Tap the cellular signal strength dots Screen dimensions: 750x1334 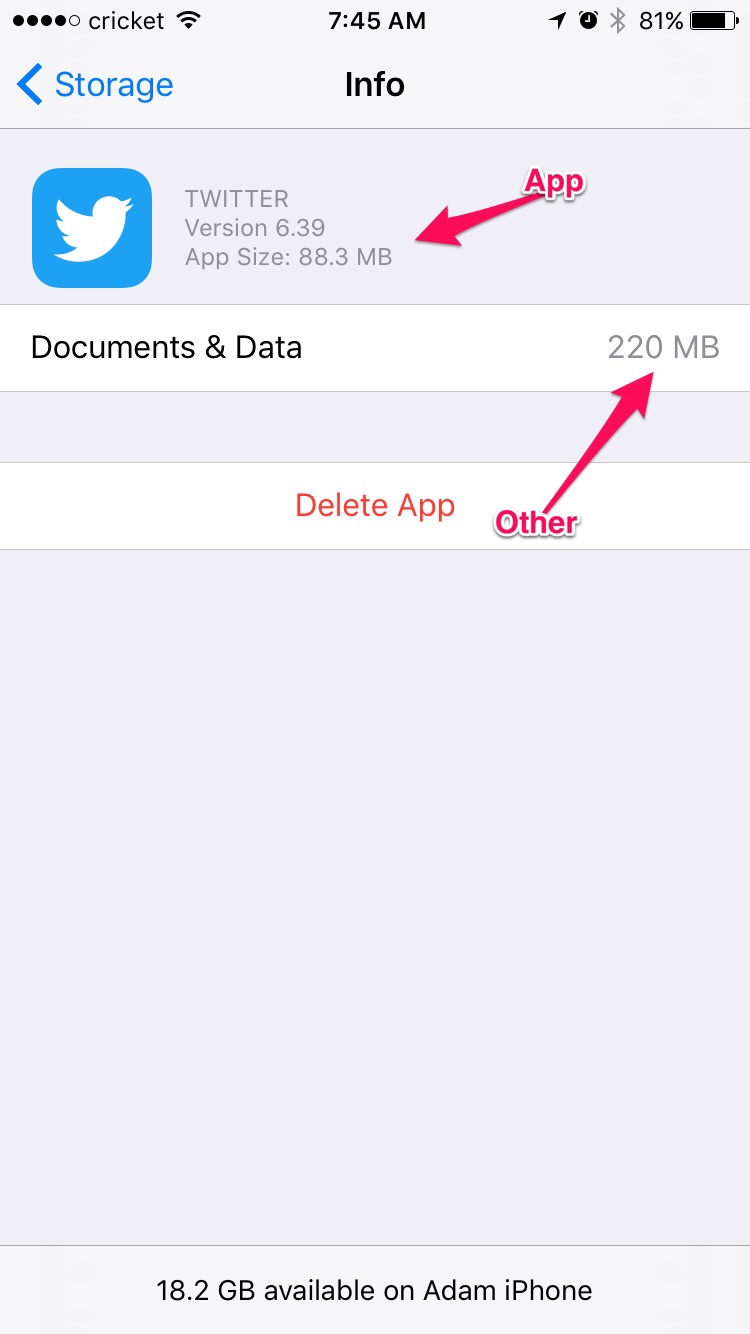click(x=44, y=21)
